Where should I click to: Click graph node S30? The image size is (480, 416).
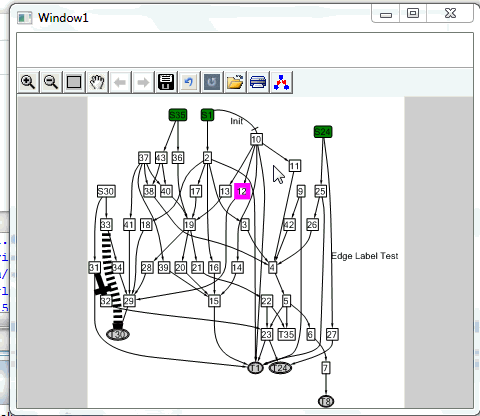(x=106, y=191)
